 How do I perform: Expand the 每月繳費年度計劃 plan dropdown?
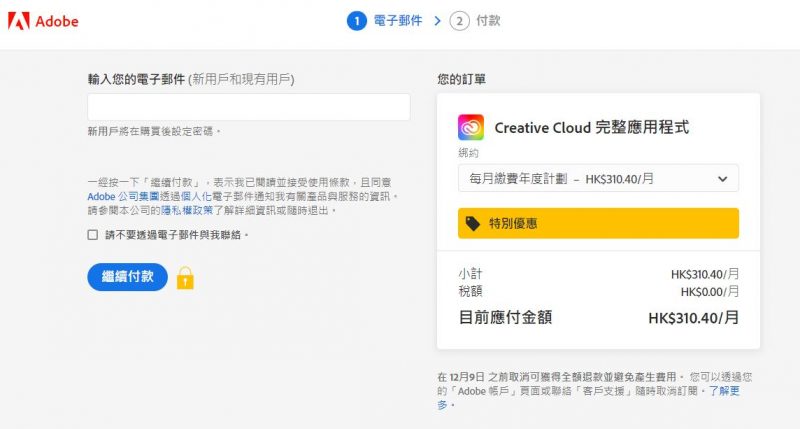pos(598,179)
